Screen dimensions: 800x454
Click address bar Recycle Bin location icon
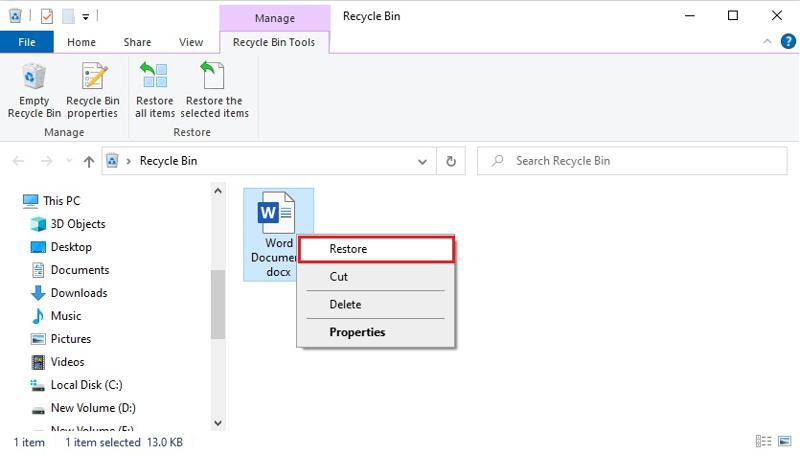click(x=112, y=161)
